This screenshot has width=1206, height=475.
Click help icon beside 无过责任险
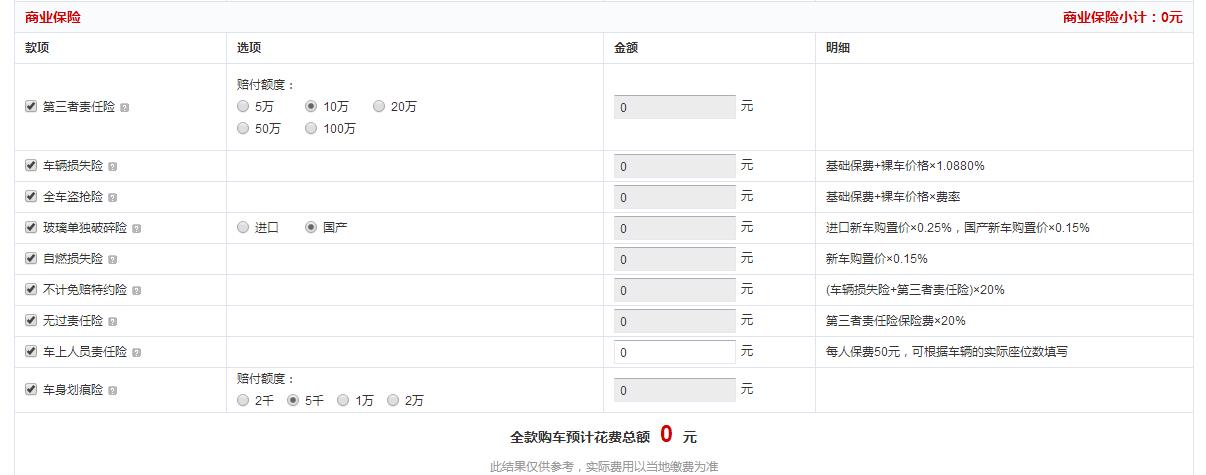pyautogui.click(x=113, y=322)
